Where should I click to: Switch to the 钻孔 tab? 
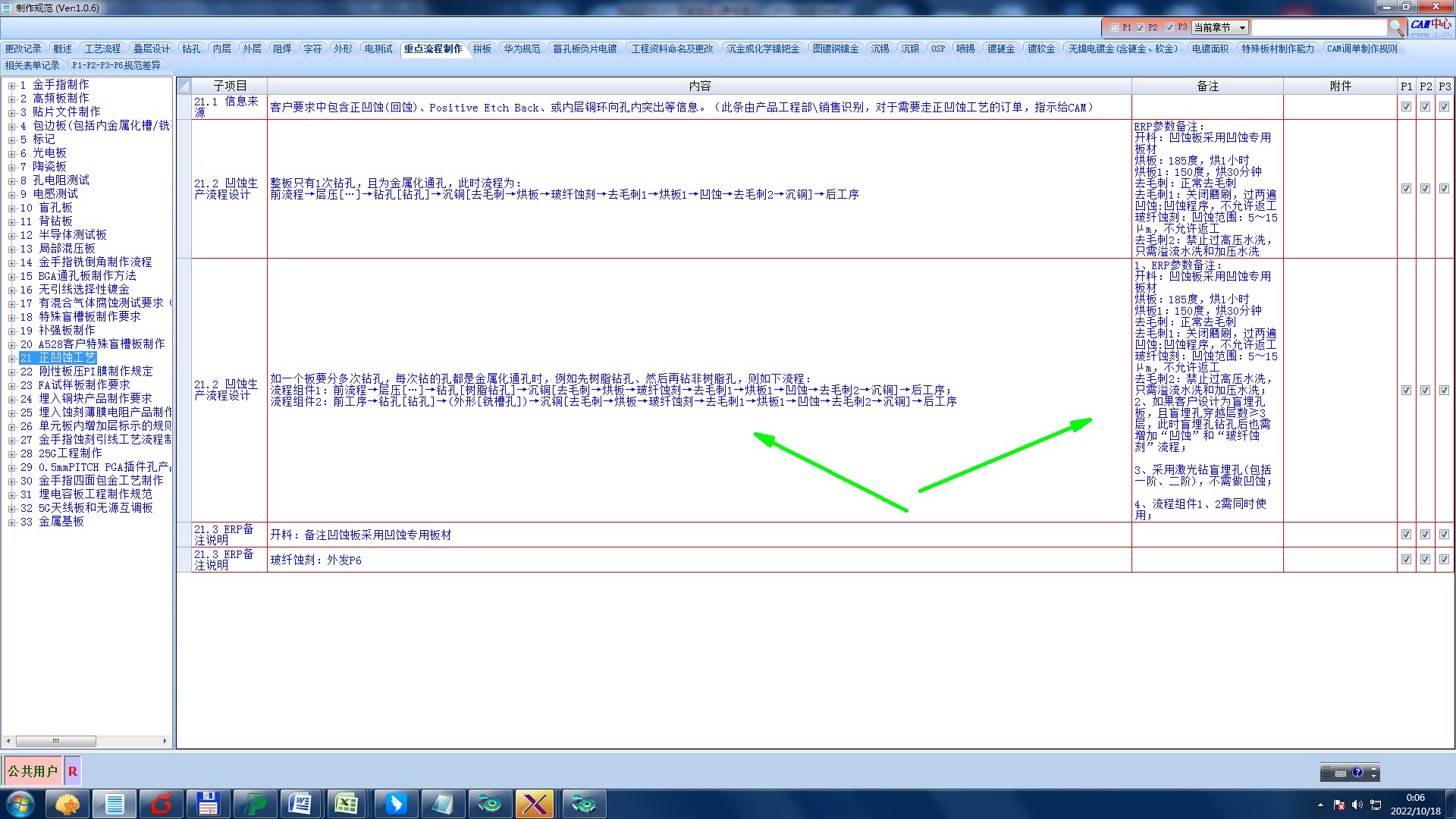tap(191, 49)
